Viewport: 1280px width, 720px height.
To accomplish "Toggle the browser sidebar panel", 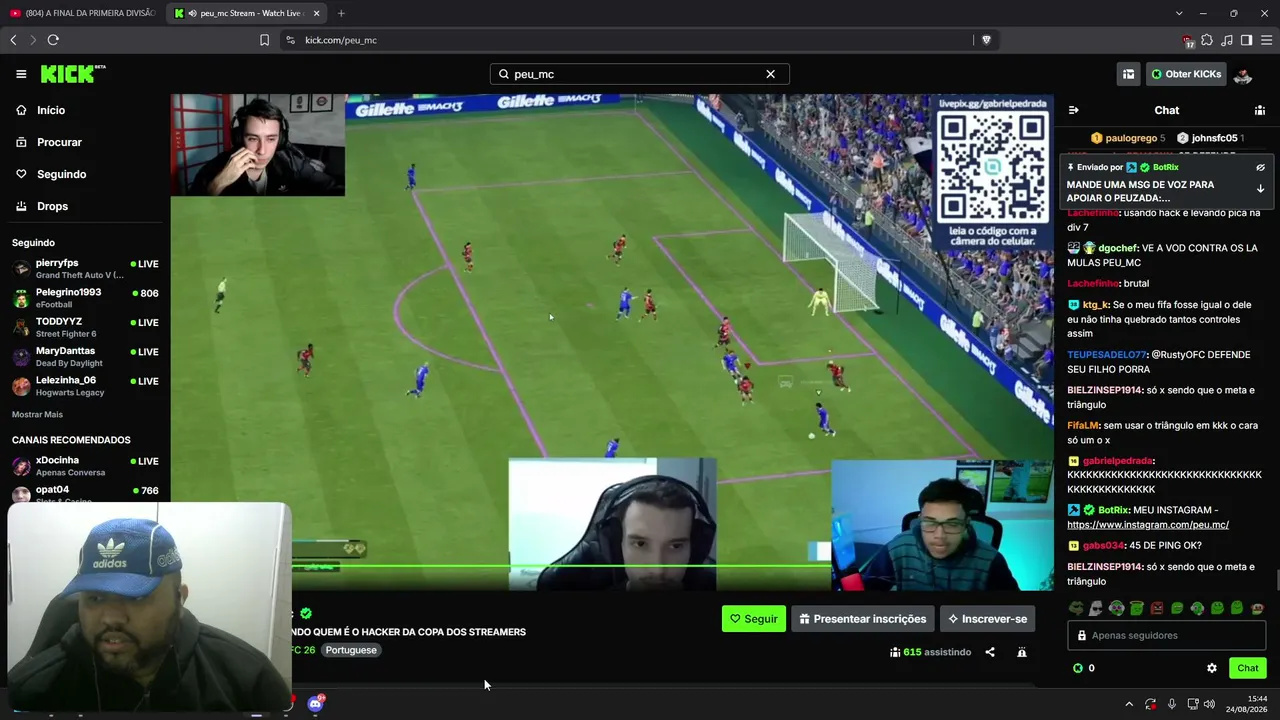I will 1246,40.
